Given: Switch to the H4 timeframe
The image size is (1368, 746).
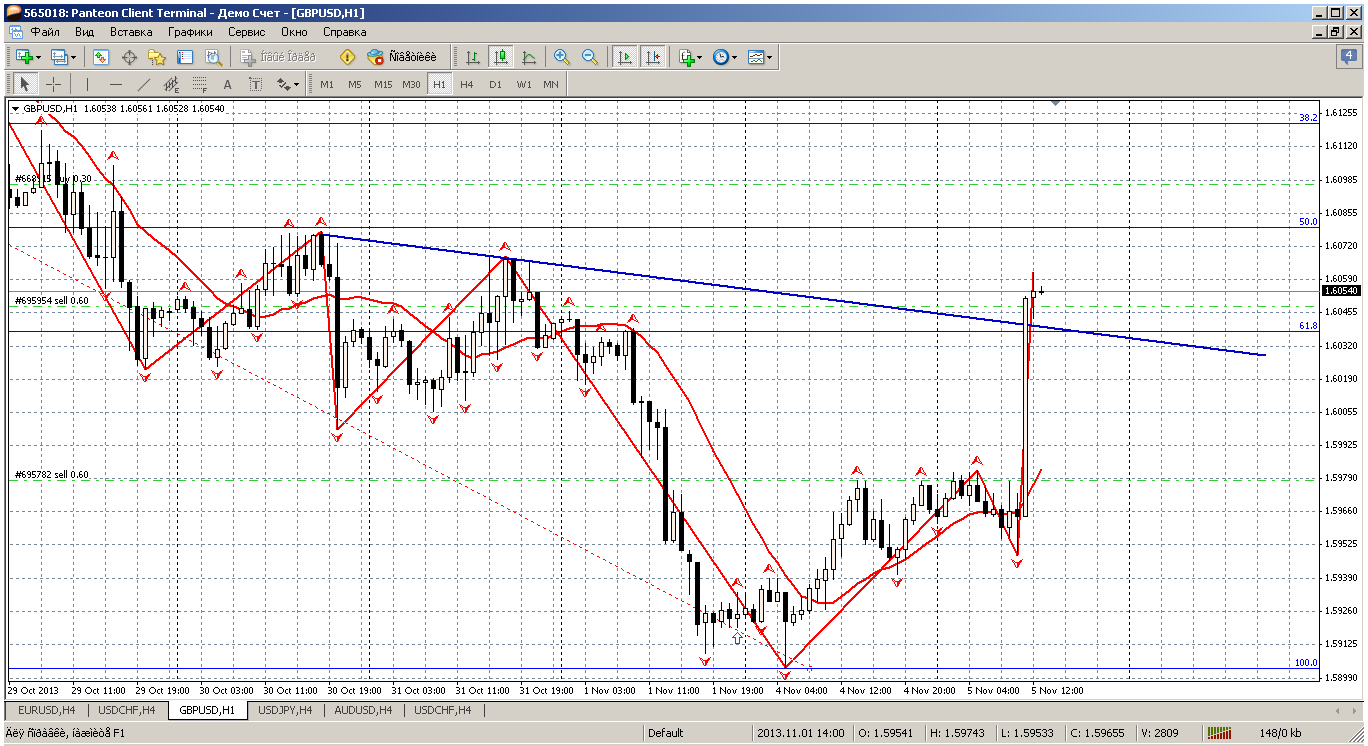Looking at the screenshot, I should pyautogui.click(x=467, y=84).
